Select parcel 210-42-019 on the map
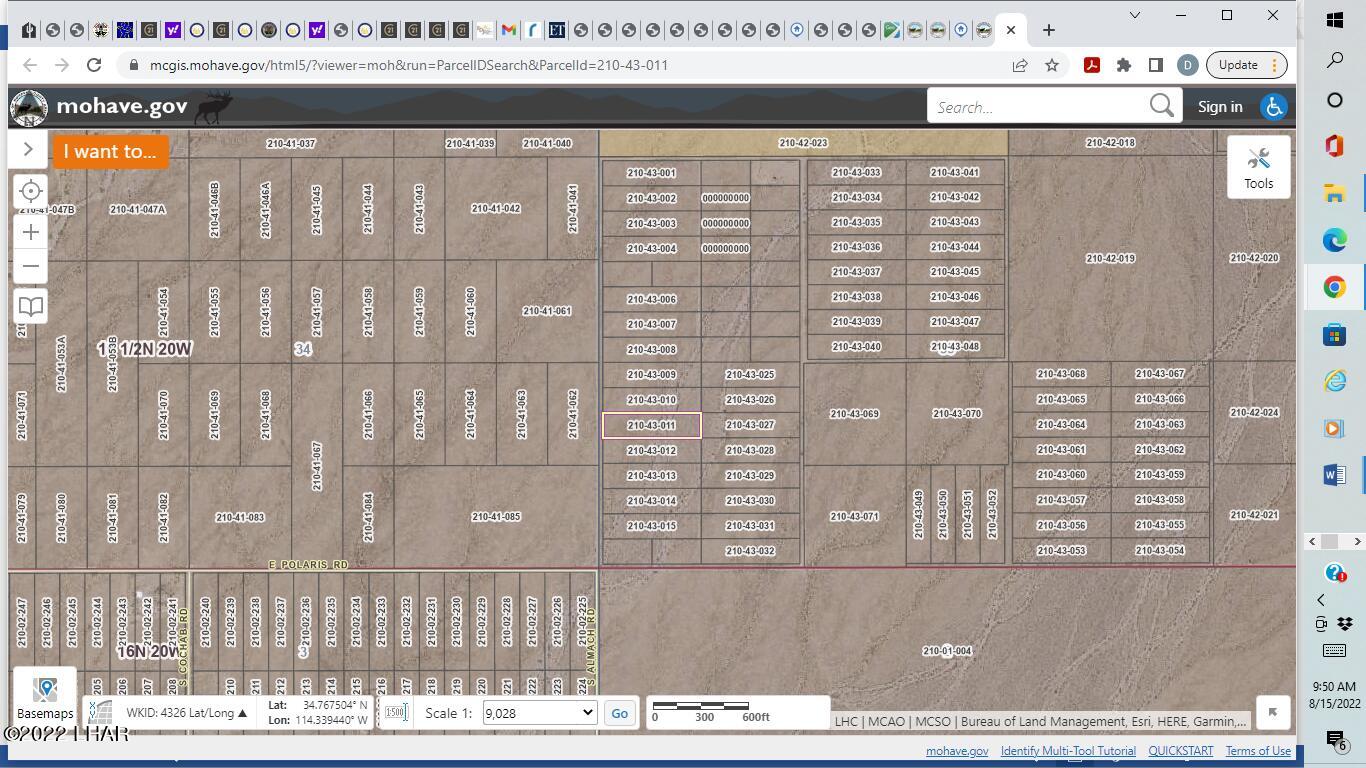Screen dimensions: 1366x768 1110,258
